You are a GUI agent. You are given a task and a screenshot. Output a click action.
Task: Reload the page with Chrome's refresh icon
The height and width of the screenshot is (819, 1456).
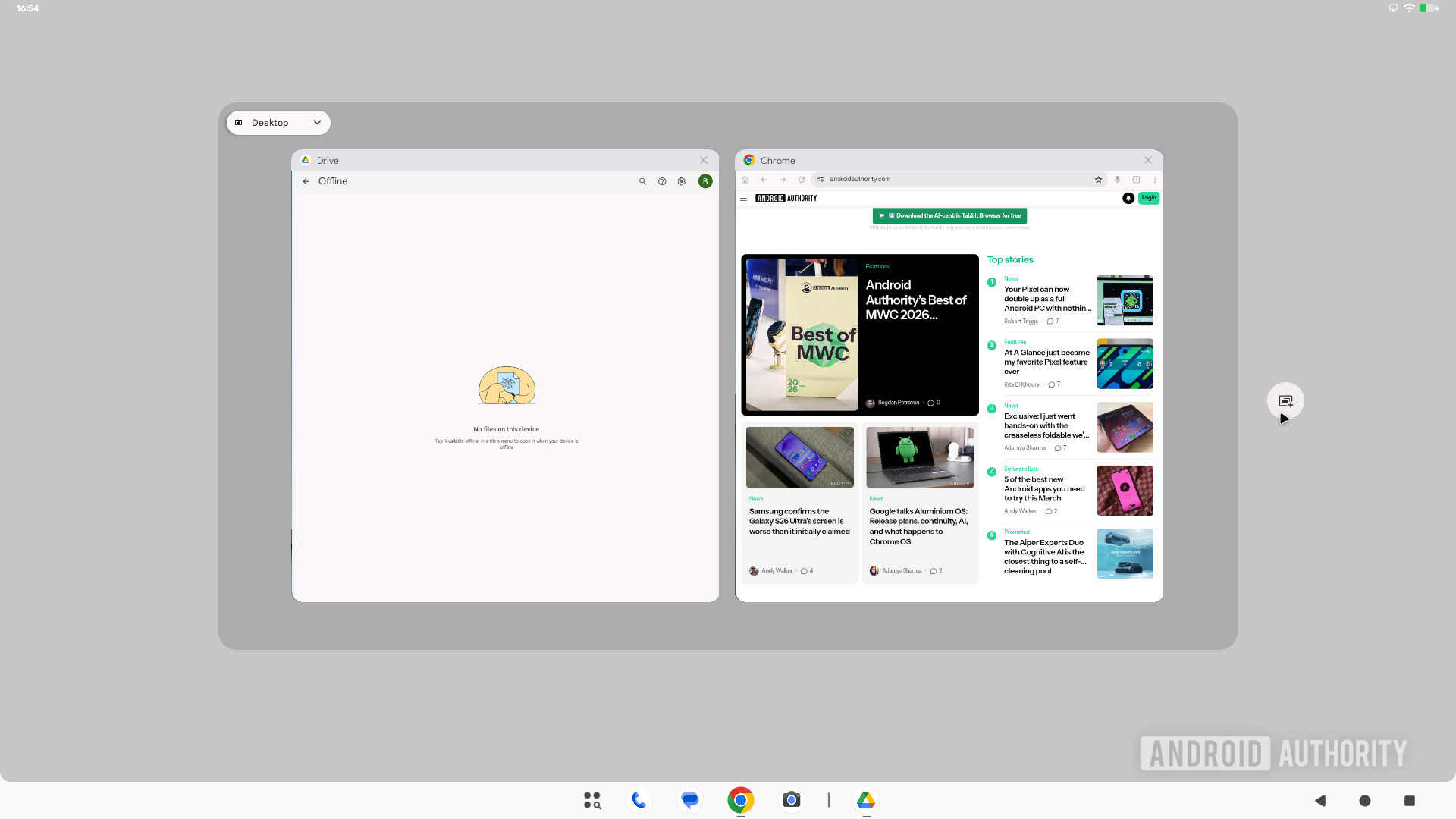coord(802,179)
